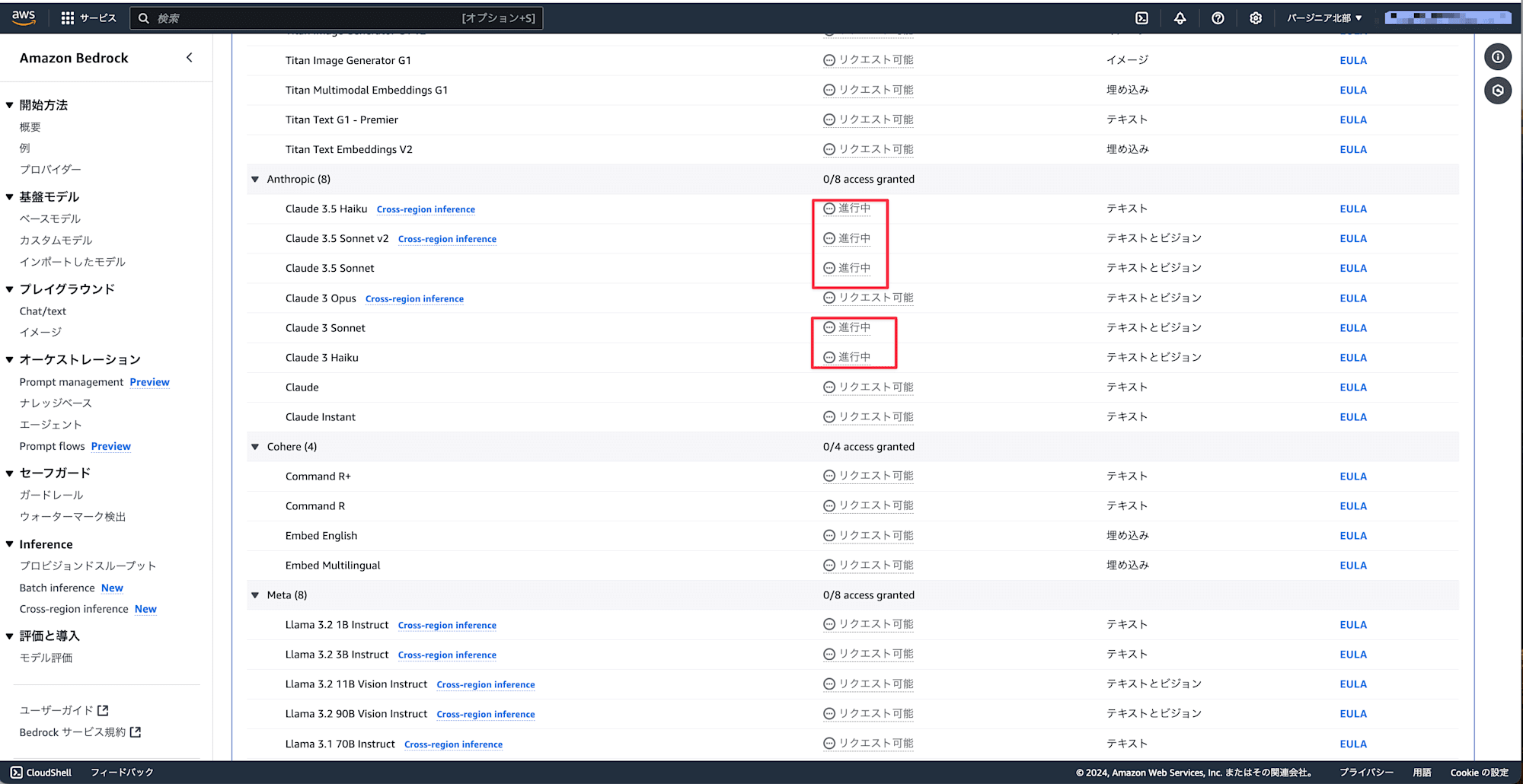Open the round icon below the info icon
This screenshot has height=784, width=1523.
pos(1498,91)
